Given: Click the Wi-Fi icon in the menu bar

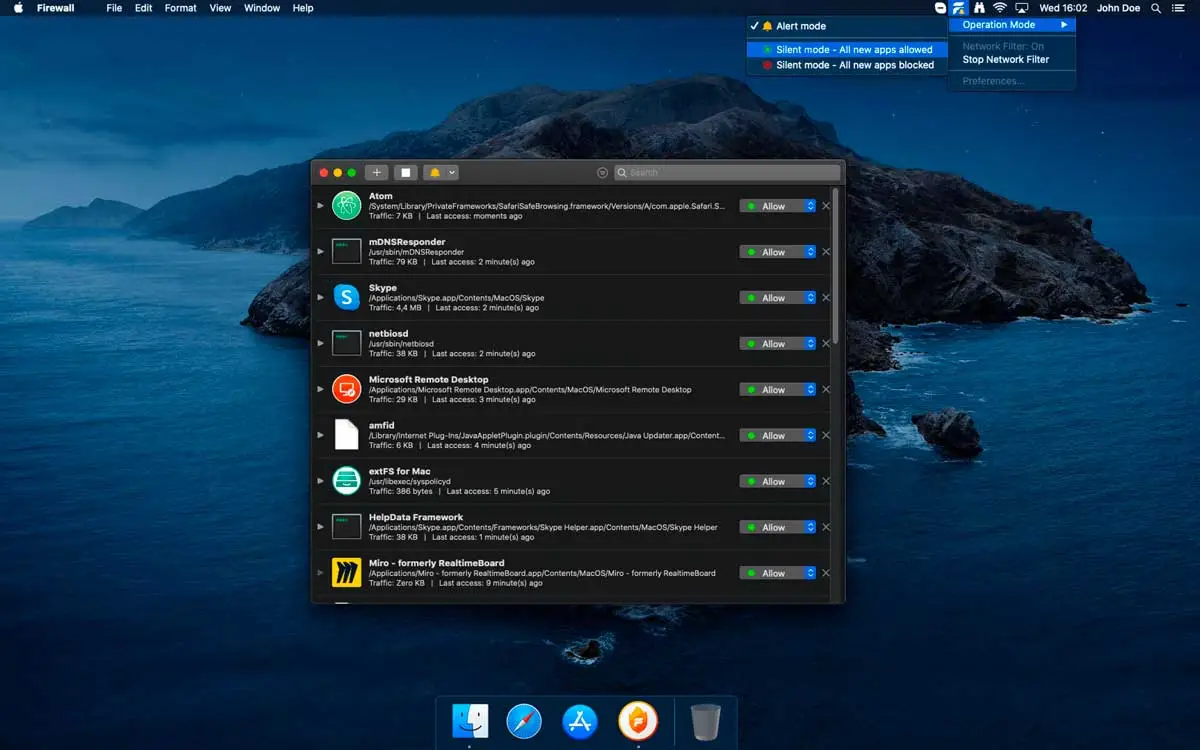Looking at the screenshot, I should [1000, 8].
